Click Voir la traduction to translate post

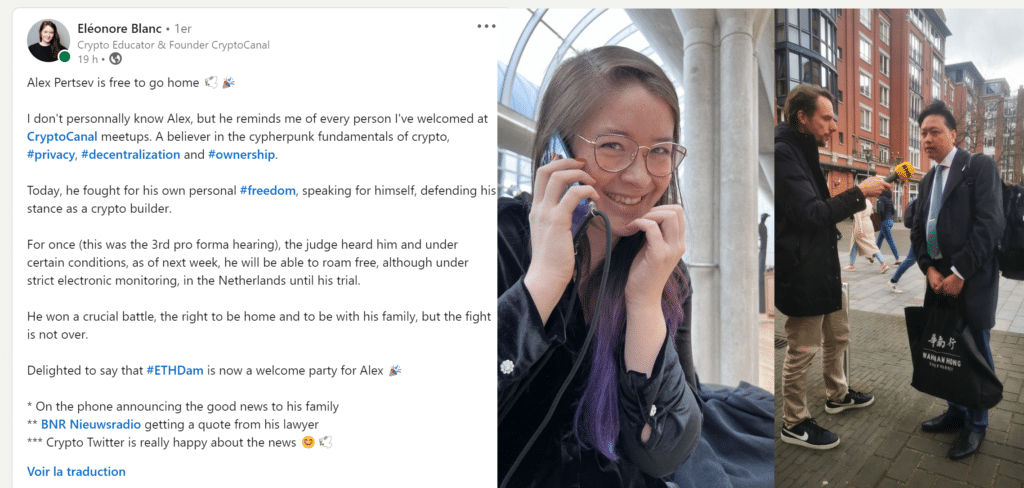(76, 472)
